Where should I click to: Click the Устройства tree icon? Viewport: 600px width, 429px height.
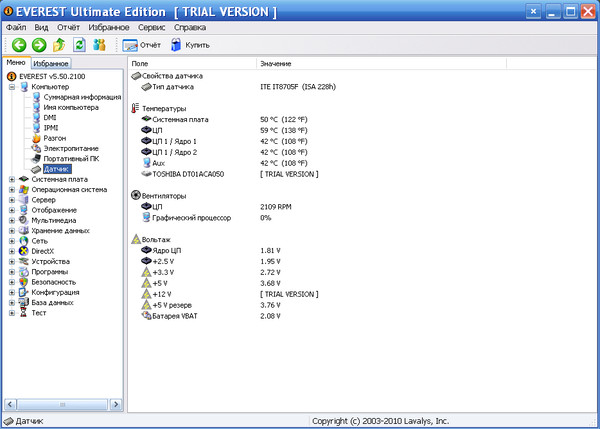[24, 262]
